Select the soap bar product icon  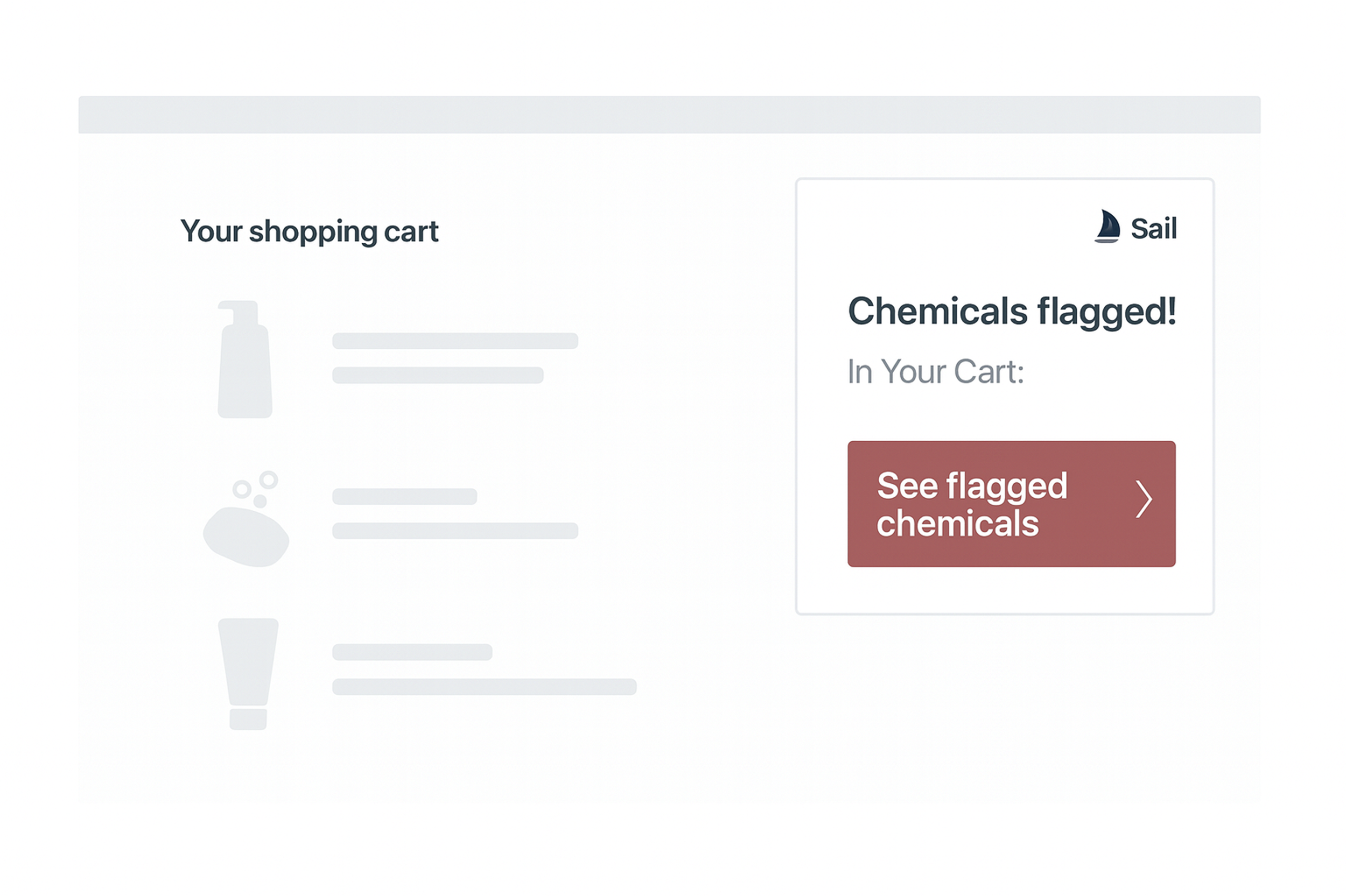[x=247, y=535]
